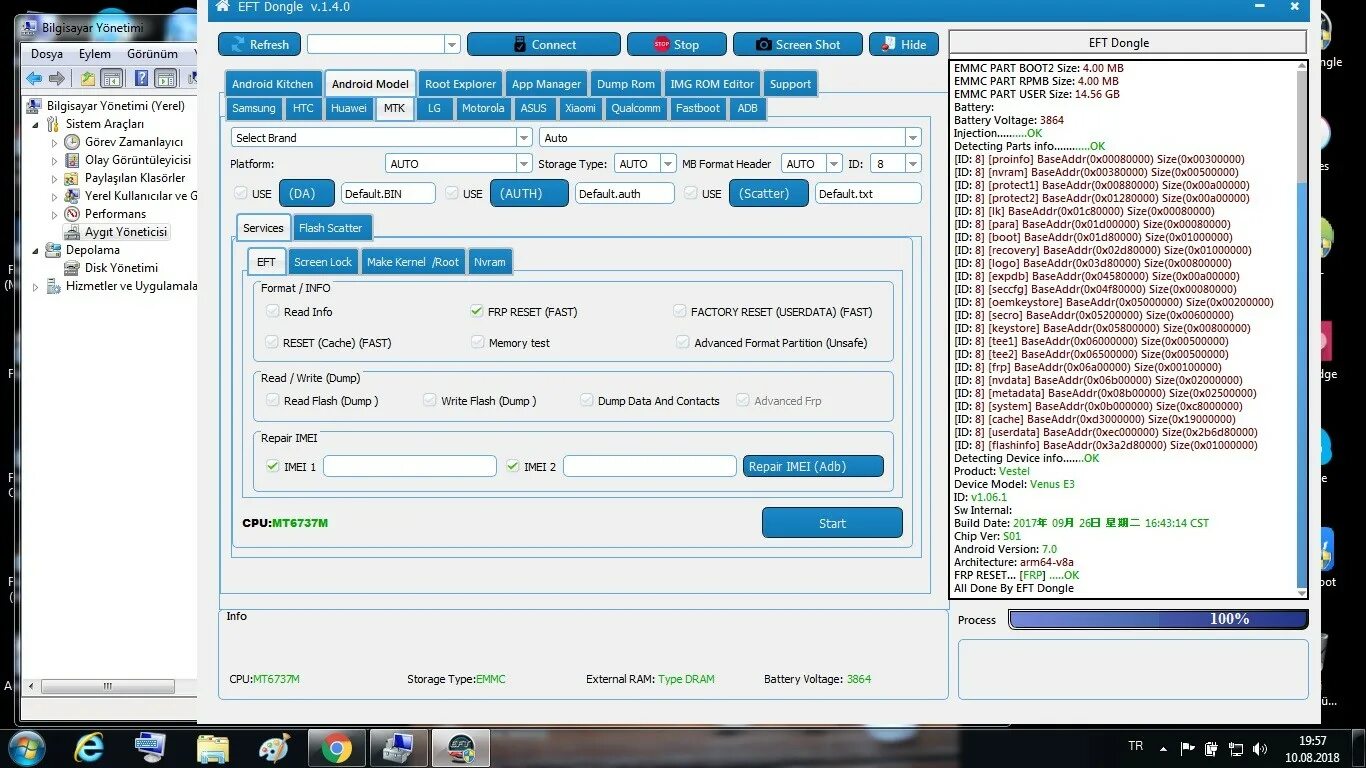The image size is (1366, 768).
Task: Toggle RESET (Cache) (FAST) checkbox
Action: (x=272, y=342)
